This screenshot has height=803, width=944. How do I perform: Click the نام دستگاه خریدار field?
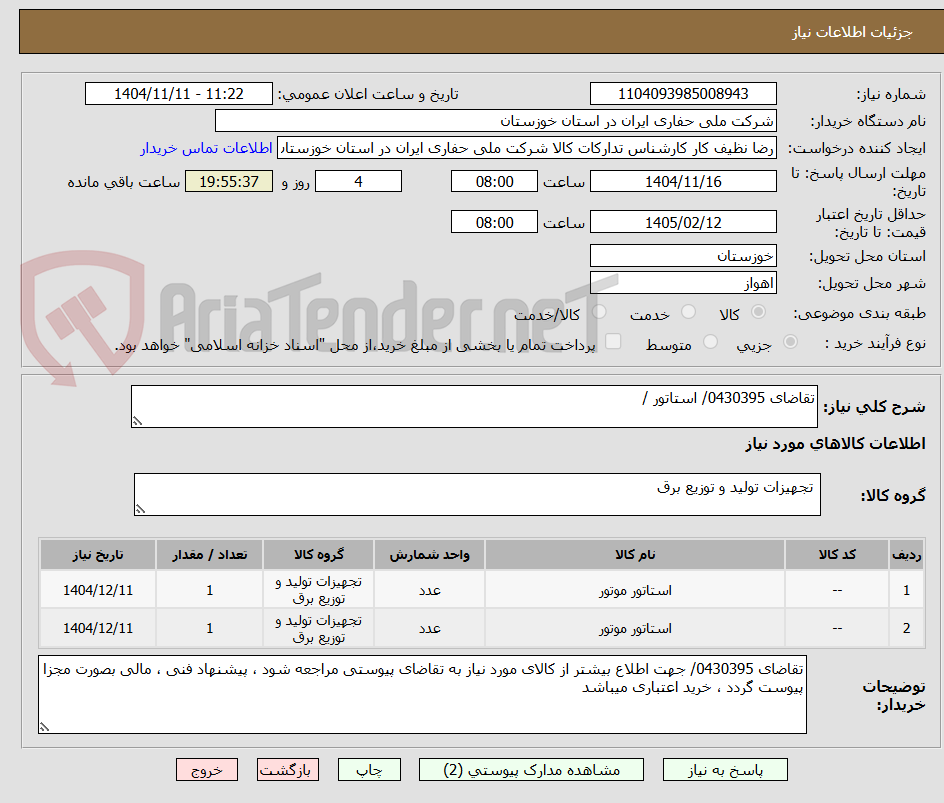pyautogui.click(x=495, y=121)
